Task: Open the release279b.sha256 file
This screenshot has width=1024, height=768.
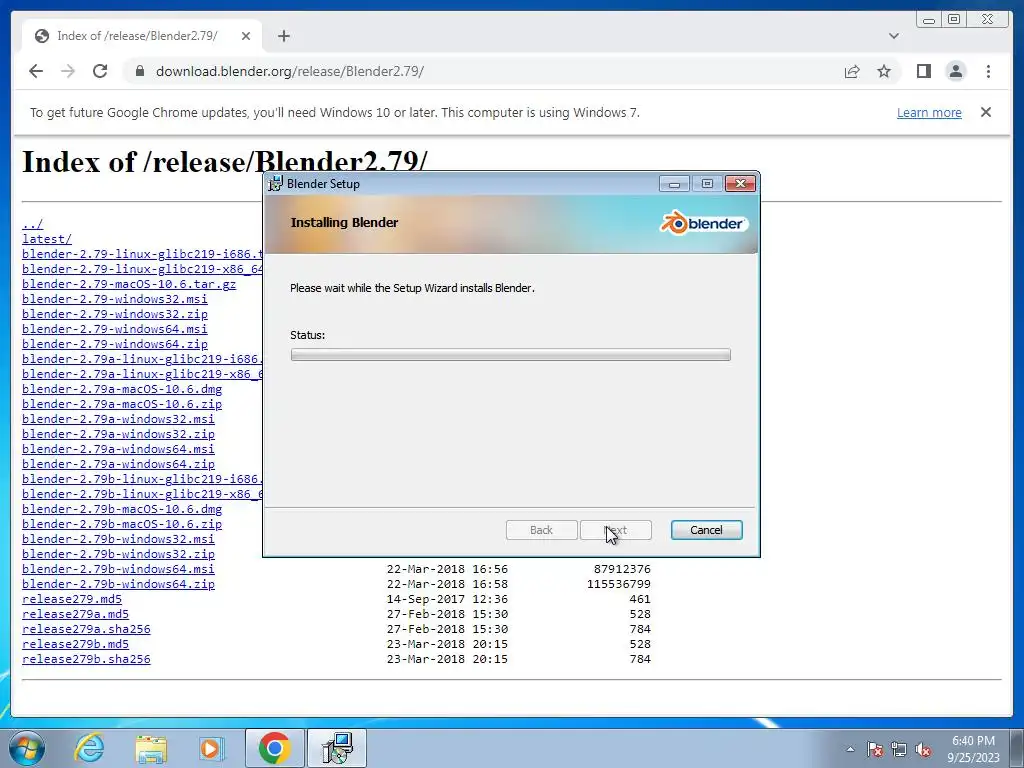Action: (x=86, y=660)
